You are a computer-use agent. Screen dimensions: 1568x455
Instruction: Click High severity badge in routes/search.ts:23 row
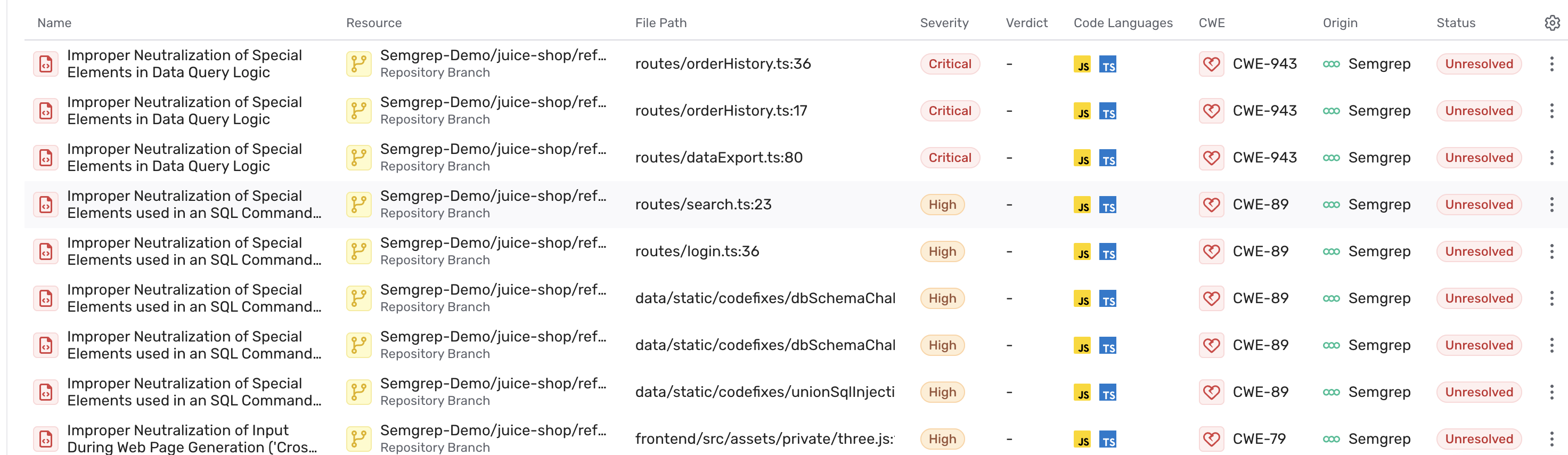pyautogui.click(x=942, y=205)
